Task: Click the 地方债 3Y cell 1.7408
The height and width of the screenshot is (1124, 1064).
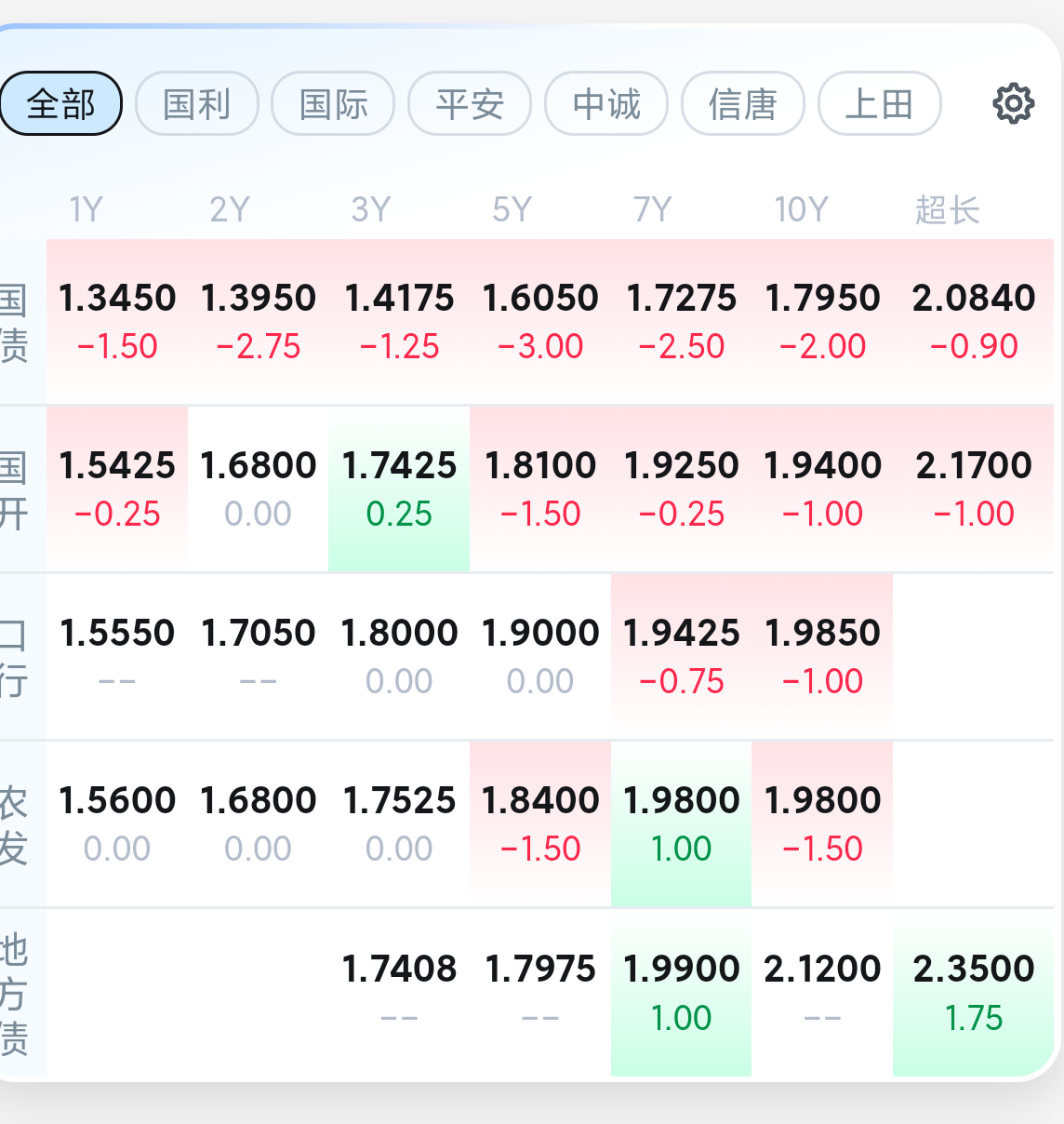Action: (399, 992)
